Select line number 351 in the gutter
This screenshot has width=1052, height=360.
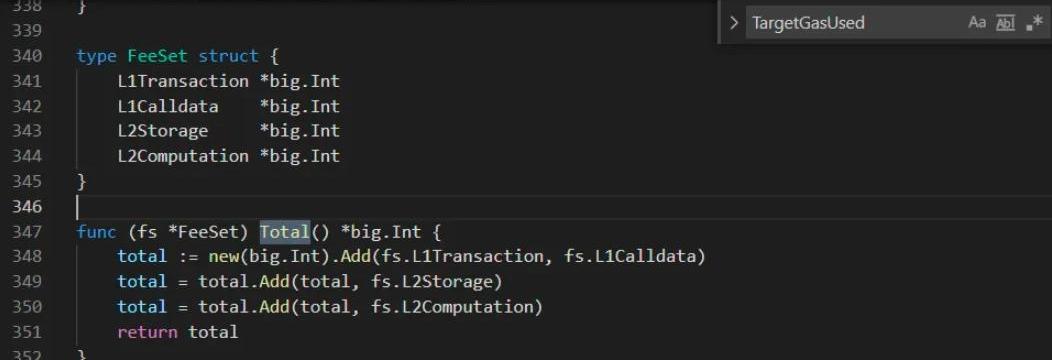[27, 332]
